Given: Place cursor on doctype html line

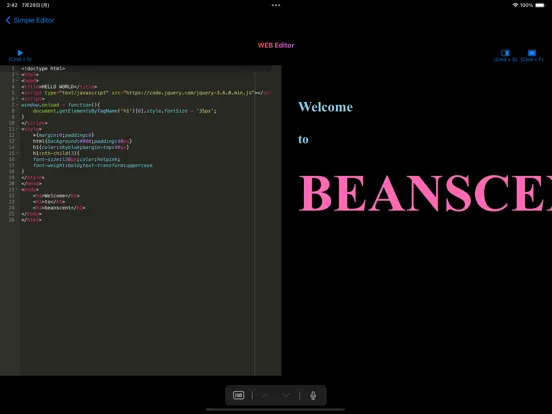Looking at the screenshot, I should point(43,69).
